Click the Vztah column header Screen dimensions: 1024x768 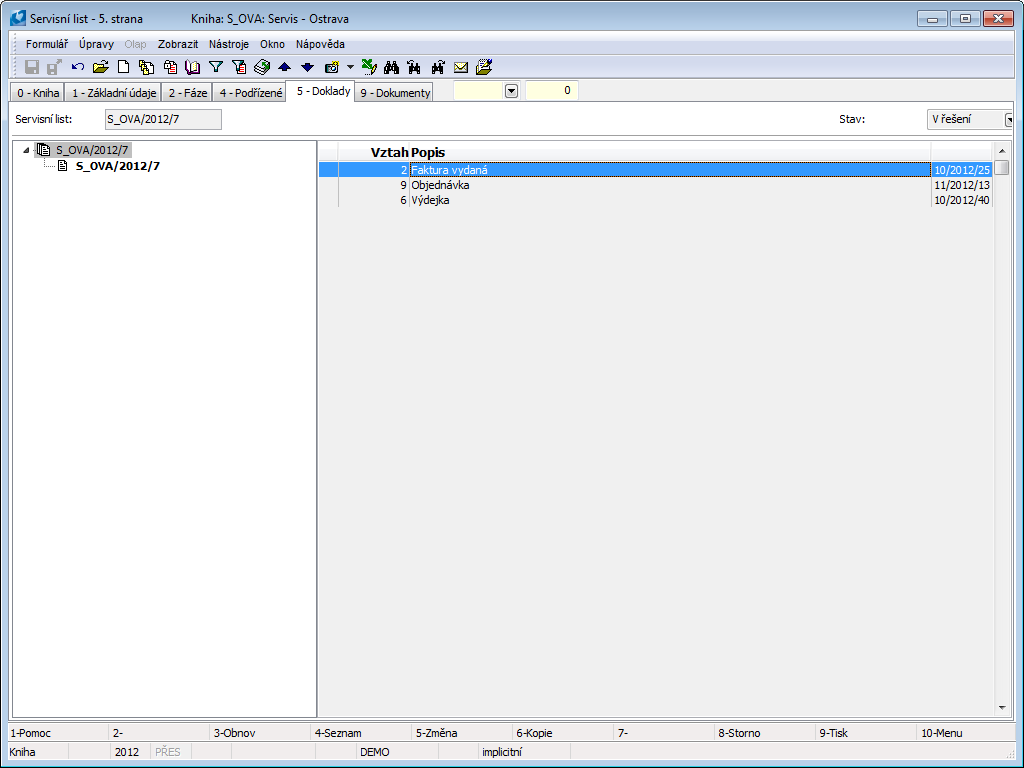point(389,152)
